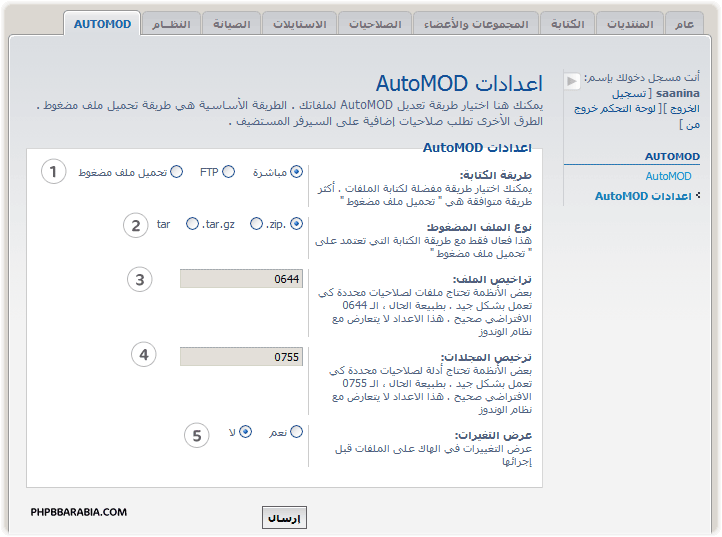Open the الصيانة tab

coord(231,24)
